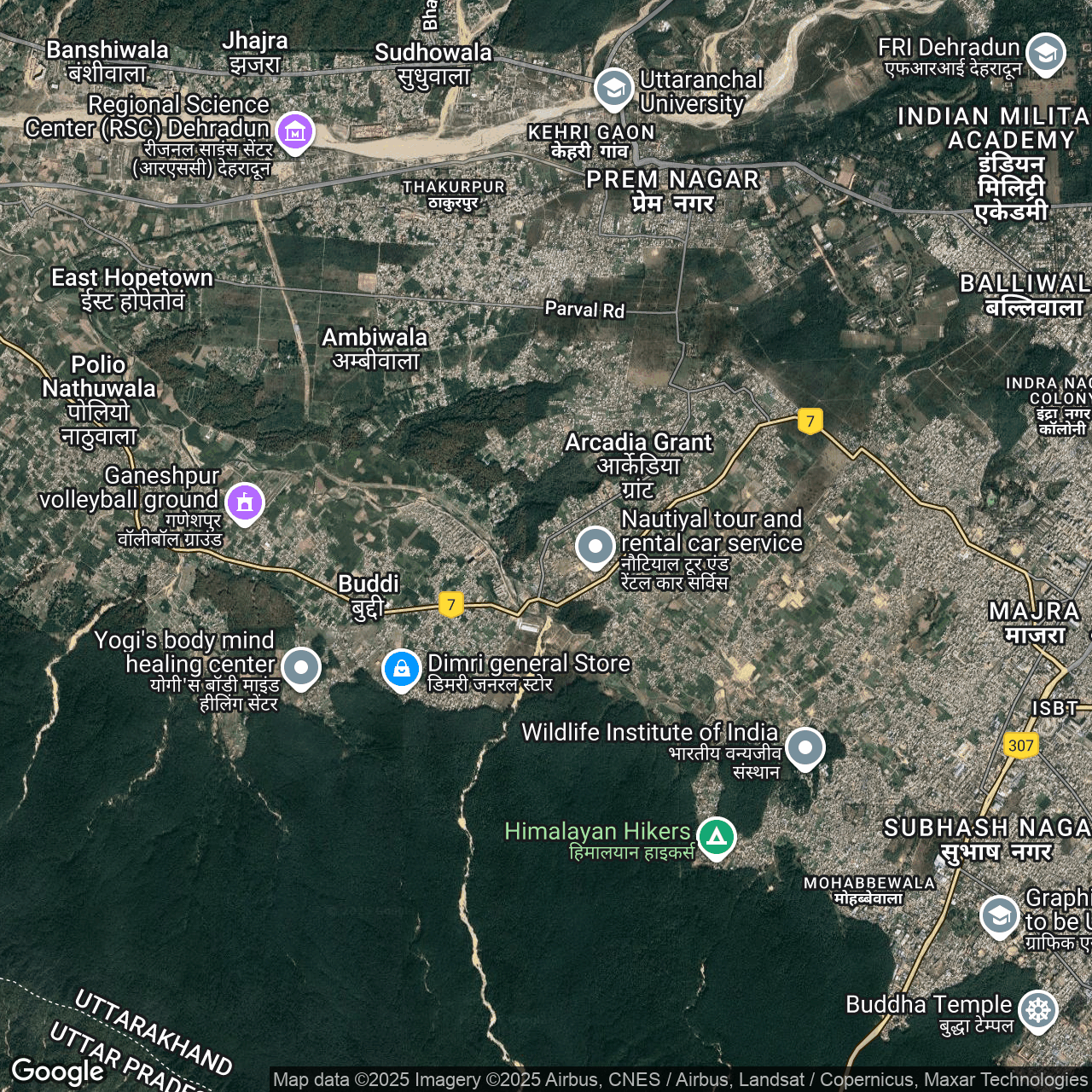Click the Buddha Temple dharma wheel pin

pos(1037,1010)
